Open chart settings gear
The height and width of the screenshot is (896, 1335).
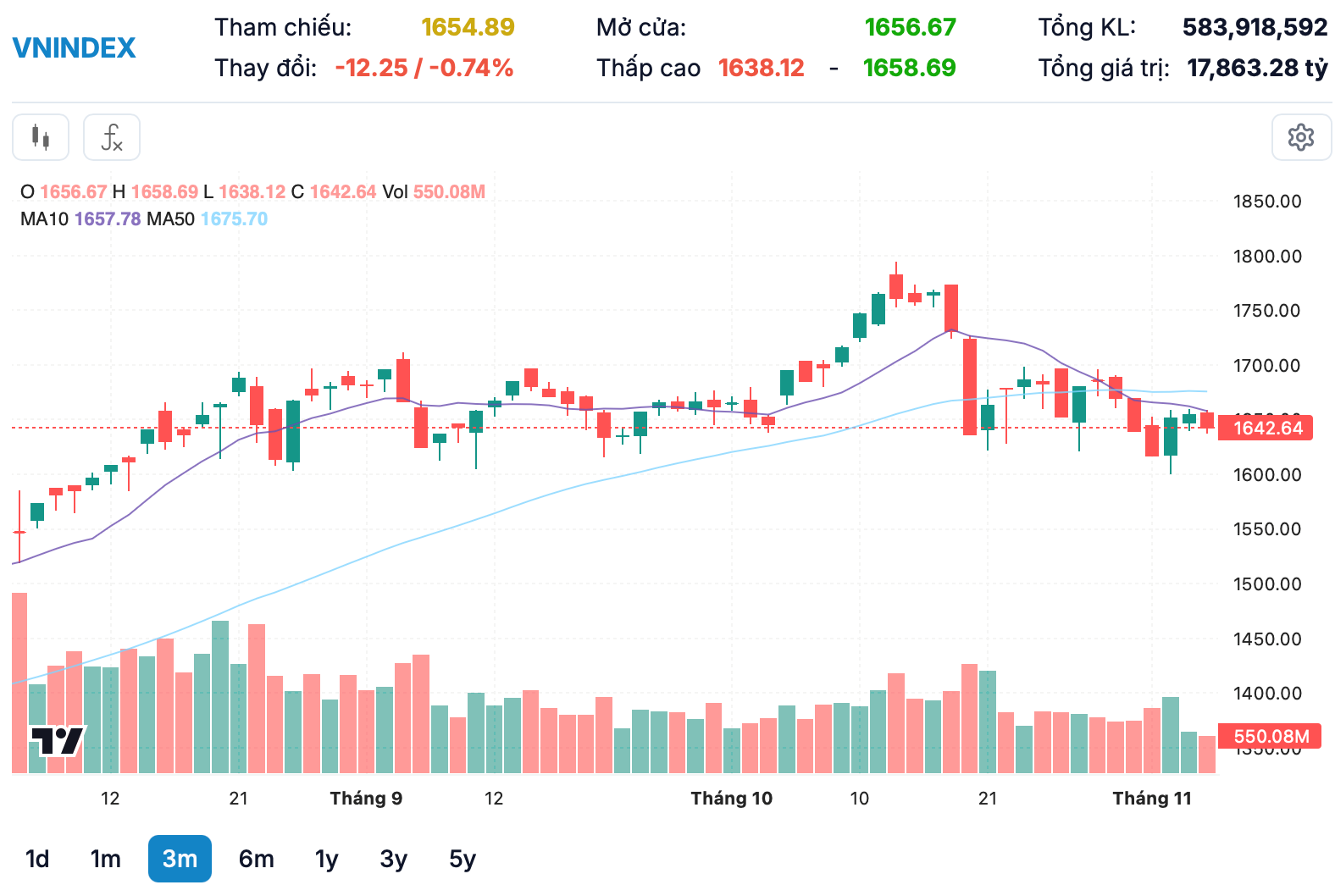point(1301,137)
